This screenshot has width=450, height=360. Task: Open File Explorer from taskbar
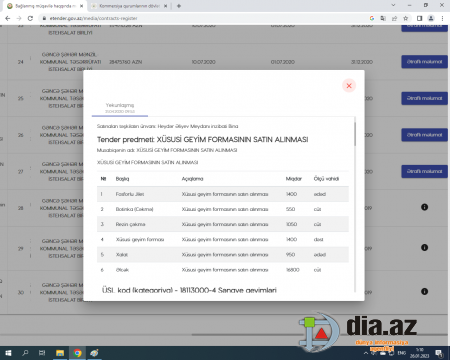point(60,353)
